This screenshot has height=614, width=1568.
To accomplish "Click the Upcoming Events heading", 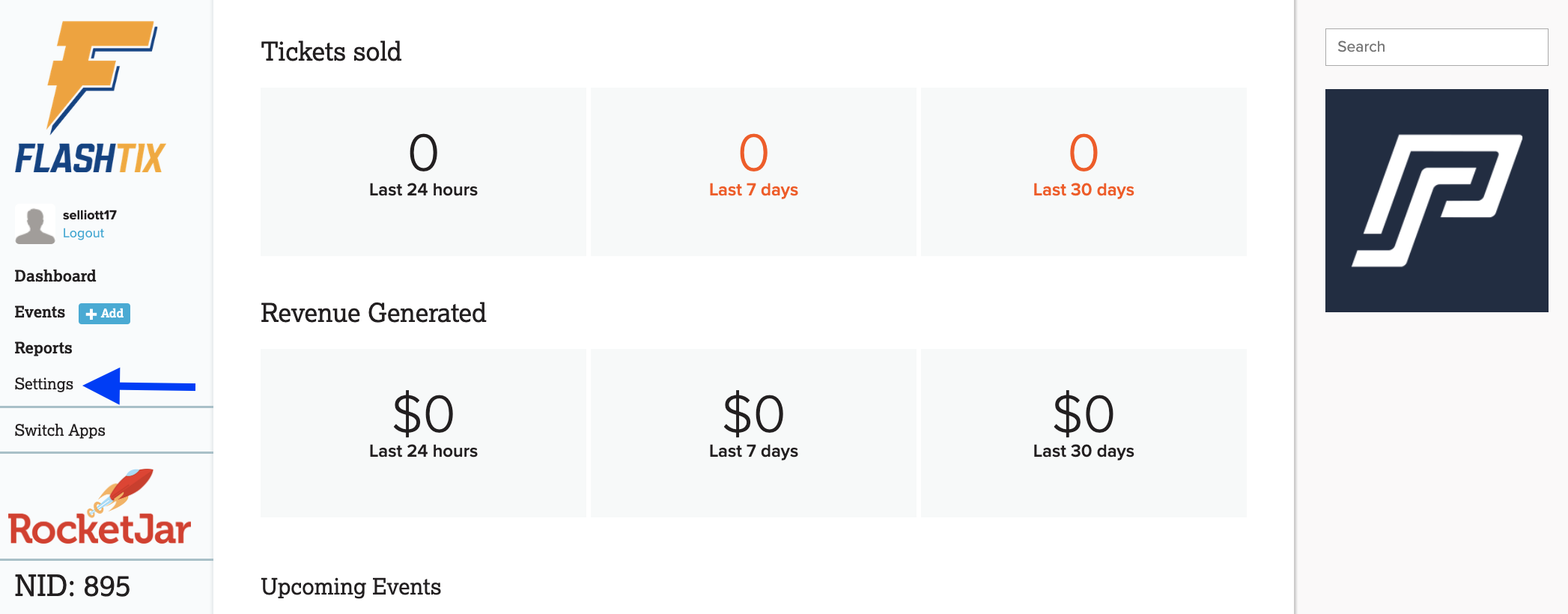I will pos(350,587).
